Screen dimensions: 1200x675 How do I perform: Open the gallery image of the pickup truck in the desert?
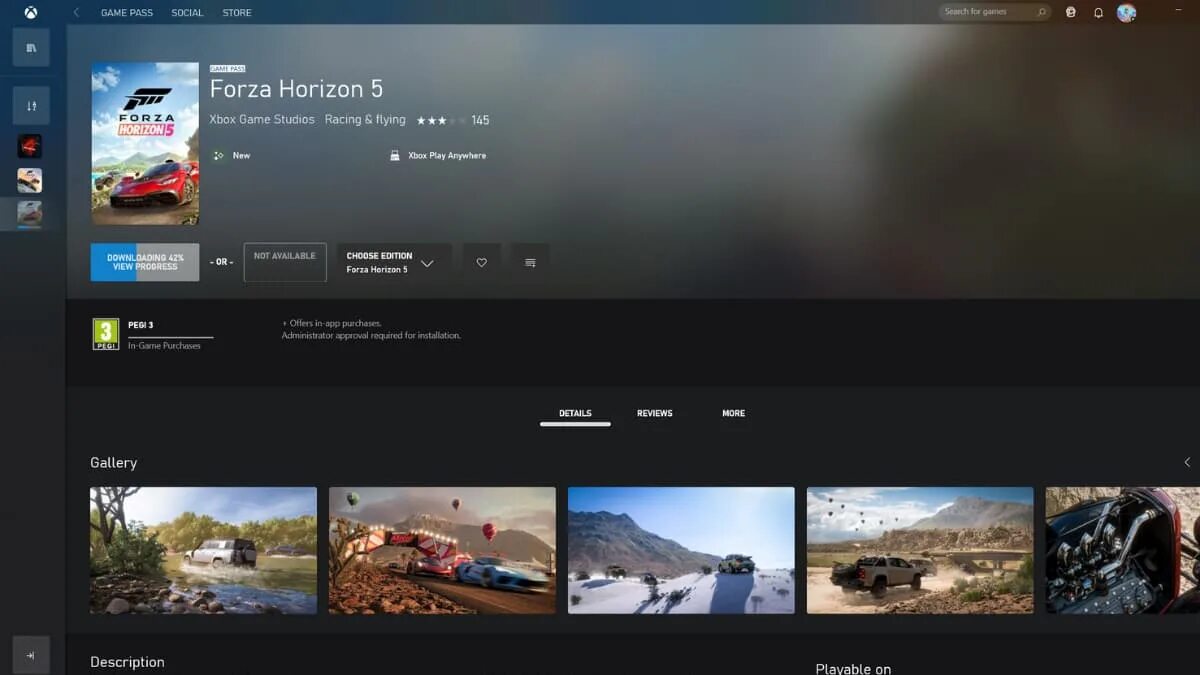[x=920, y=550]
